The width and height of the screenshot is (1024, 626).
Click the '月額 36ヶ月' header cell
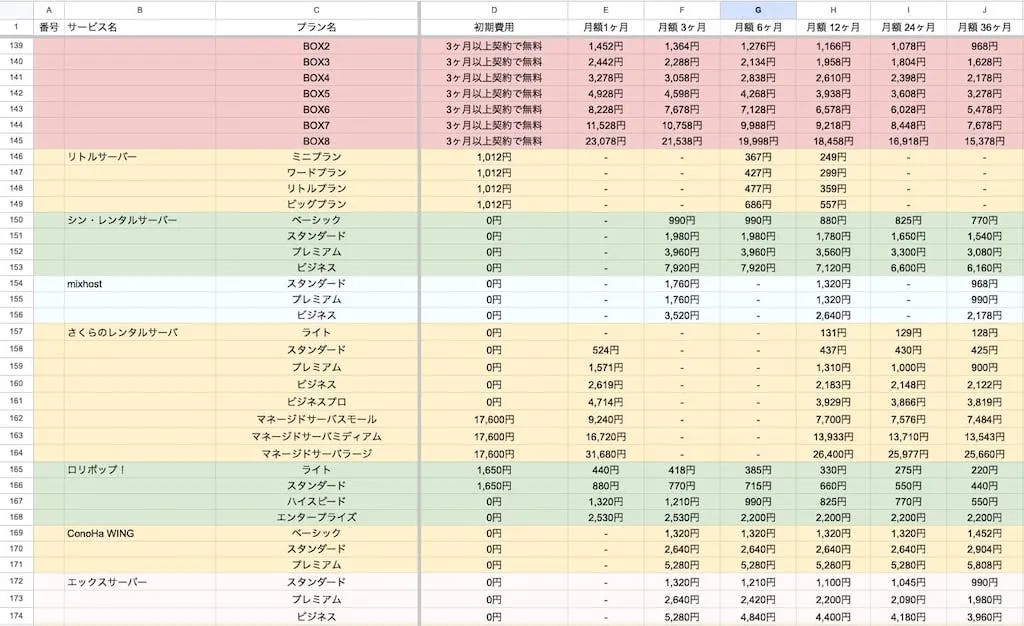[x=984, y=27]
